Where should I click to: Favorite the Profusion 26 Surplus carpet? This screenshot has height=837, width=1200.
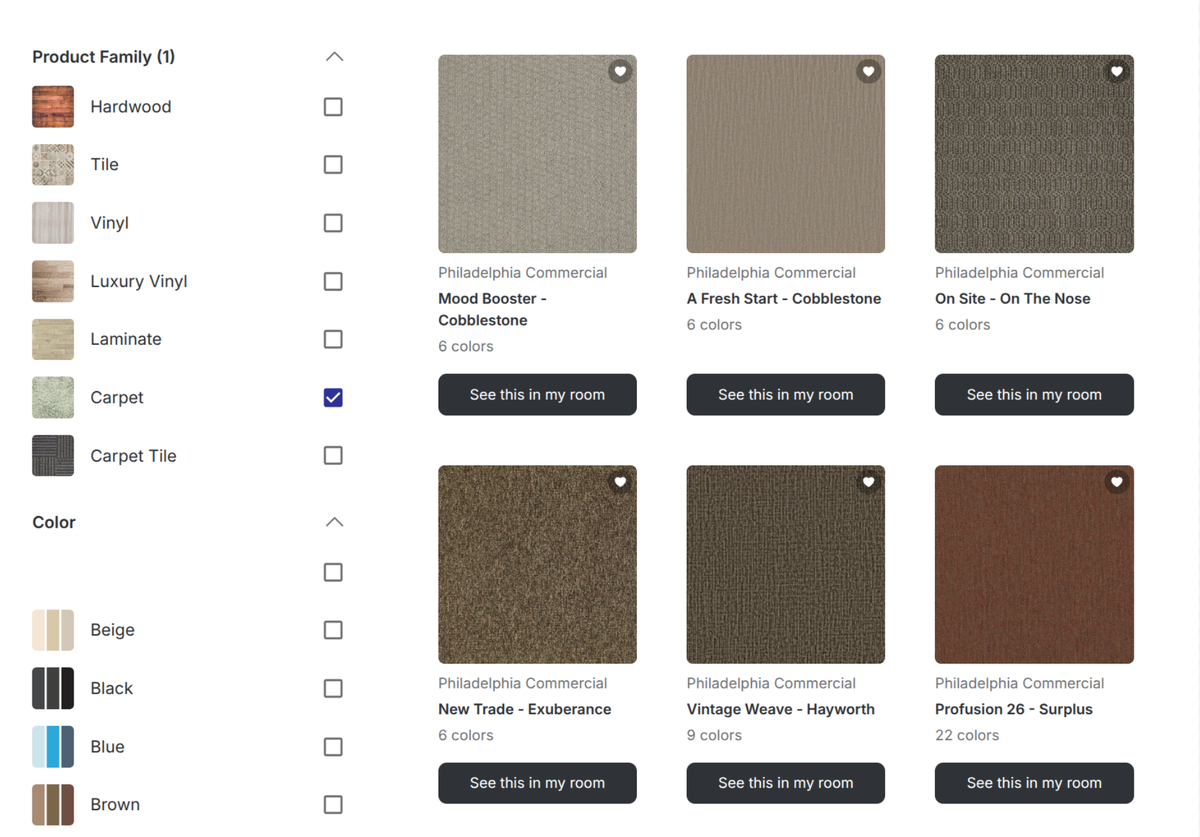1116,482
